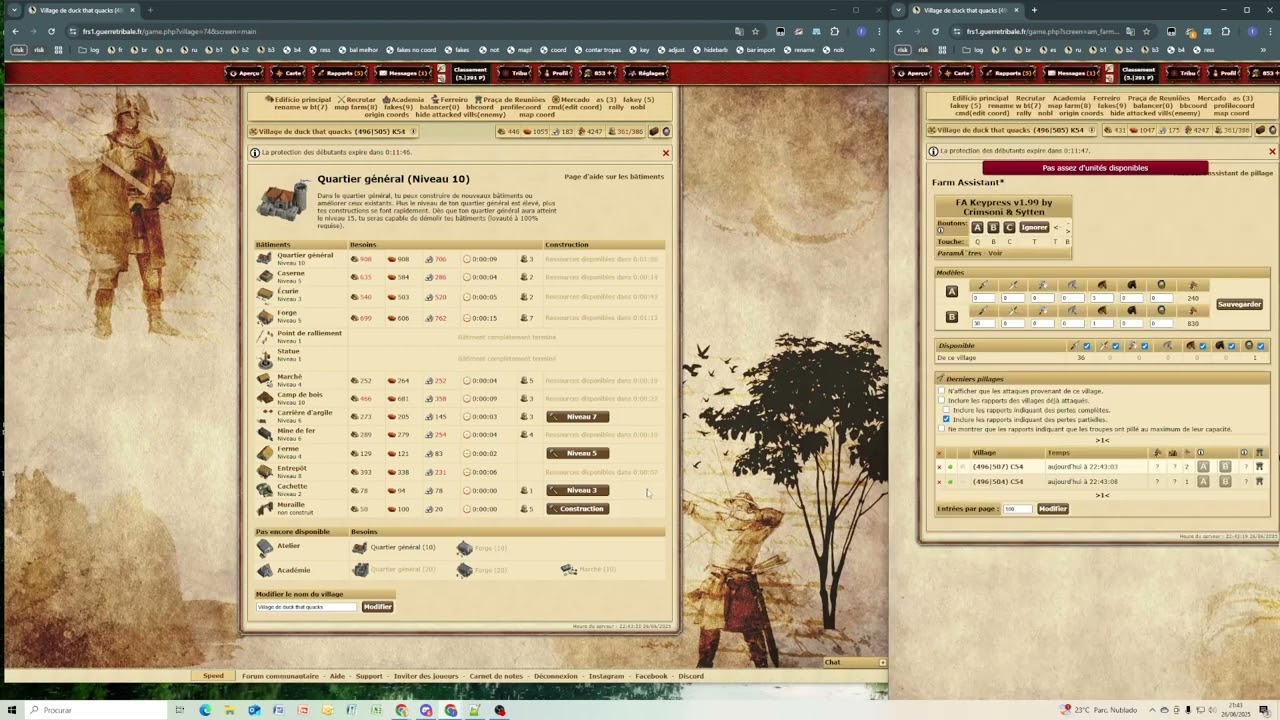Open Edifício principal quickbar link in left window

point(298,99)
